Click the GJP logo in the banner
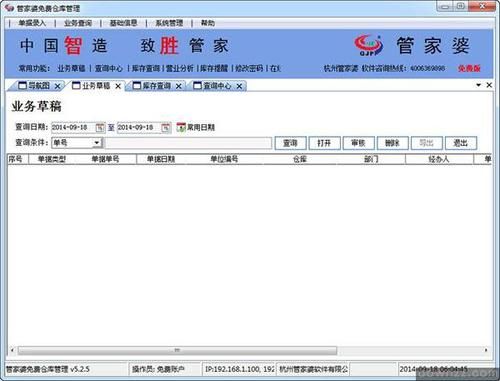Viewport: 500px width, 381px height. (x=368, y=45)
